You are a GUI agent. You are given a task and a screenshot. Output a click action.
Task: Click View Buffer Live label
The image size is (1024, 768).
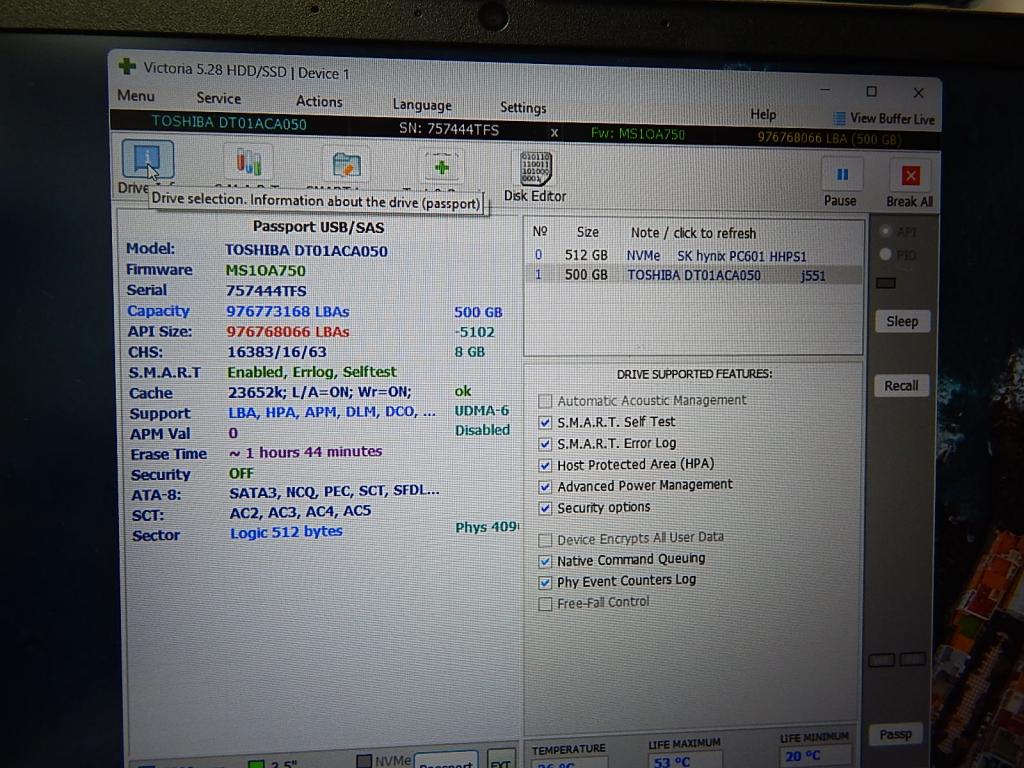coord(892,119)
